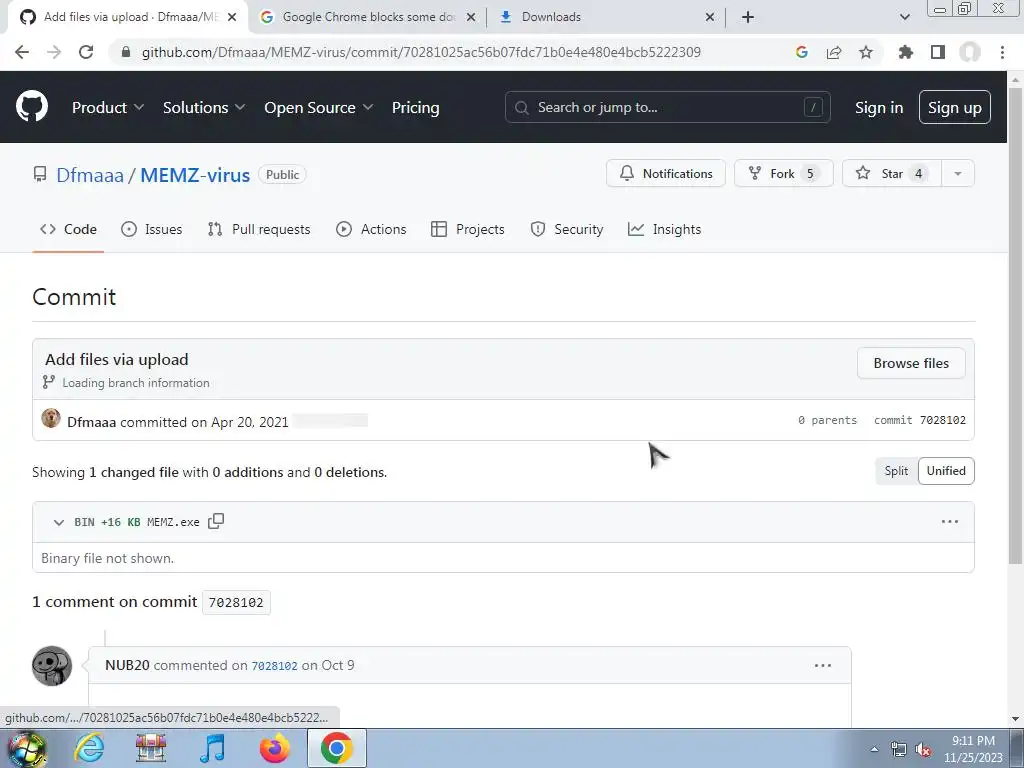Open the music player taskbar icon
Screen dimensions: 1024x768
click(x=213, y=748)
